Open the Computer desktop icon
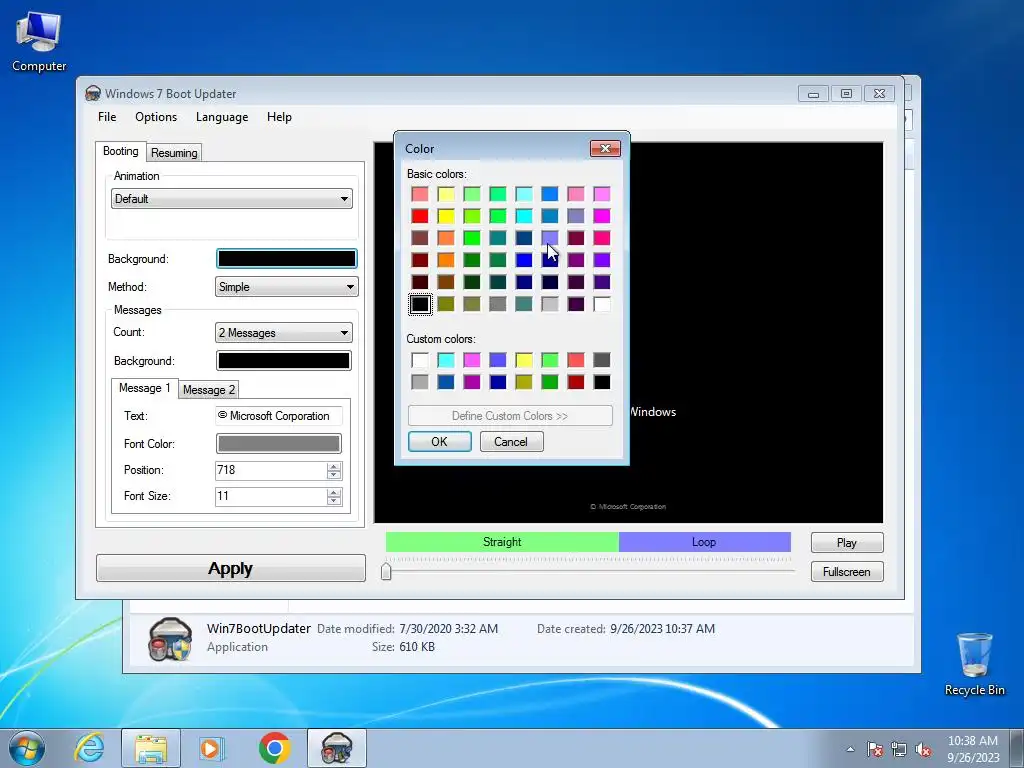Viewport: 1024px width, 768px height. 39,40
